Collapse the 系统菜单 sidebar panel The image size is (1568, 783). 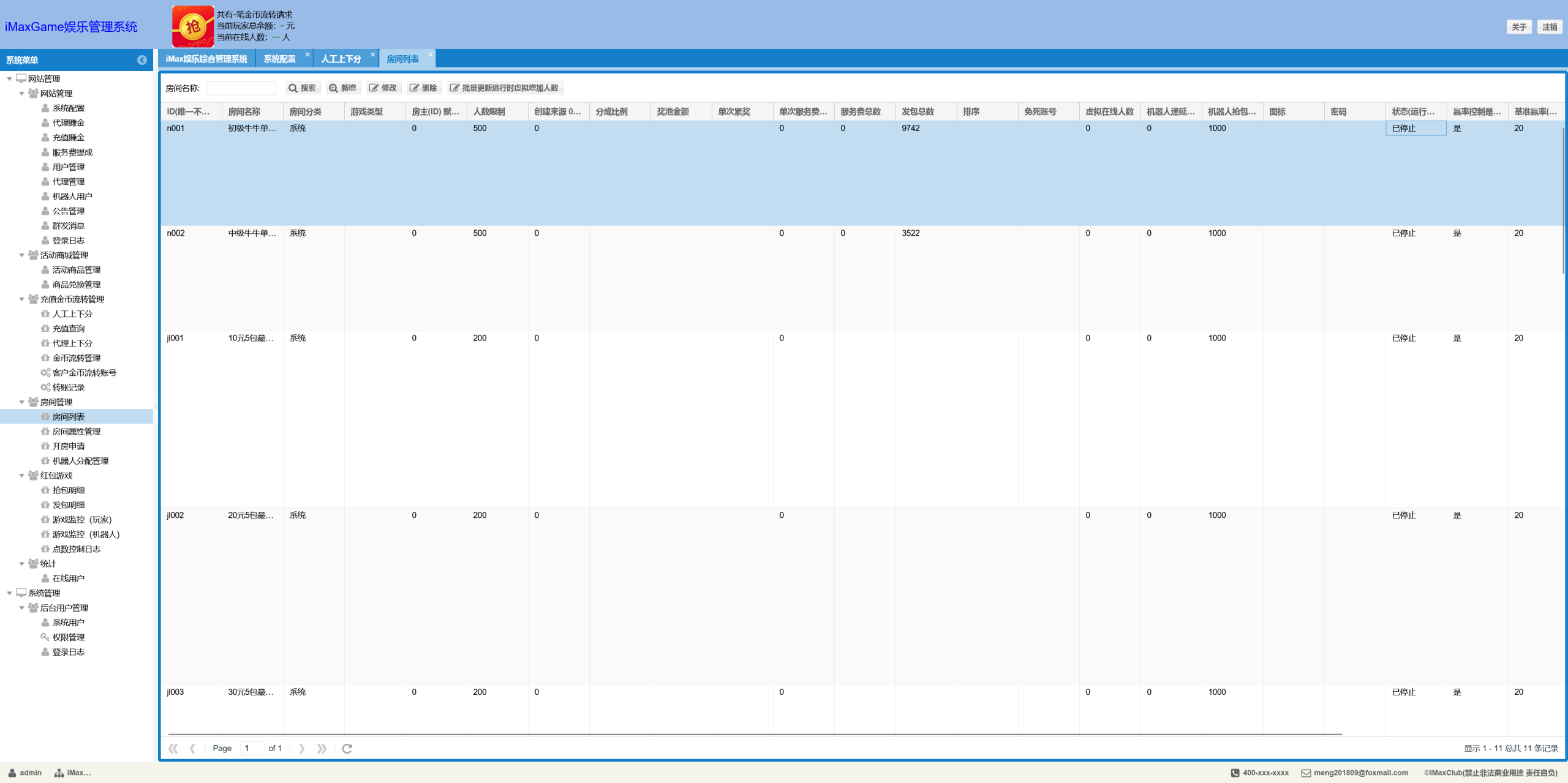(141, 60)
